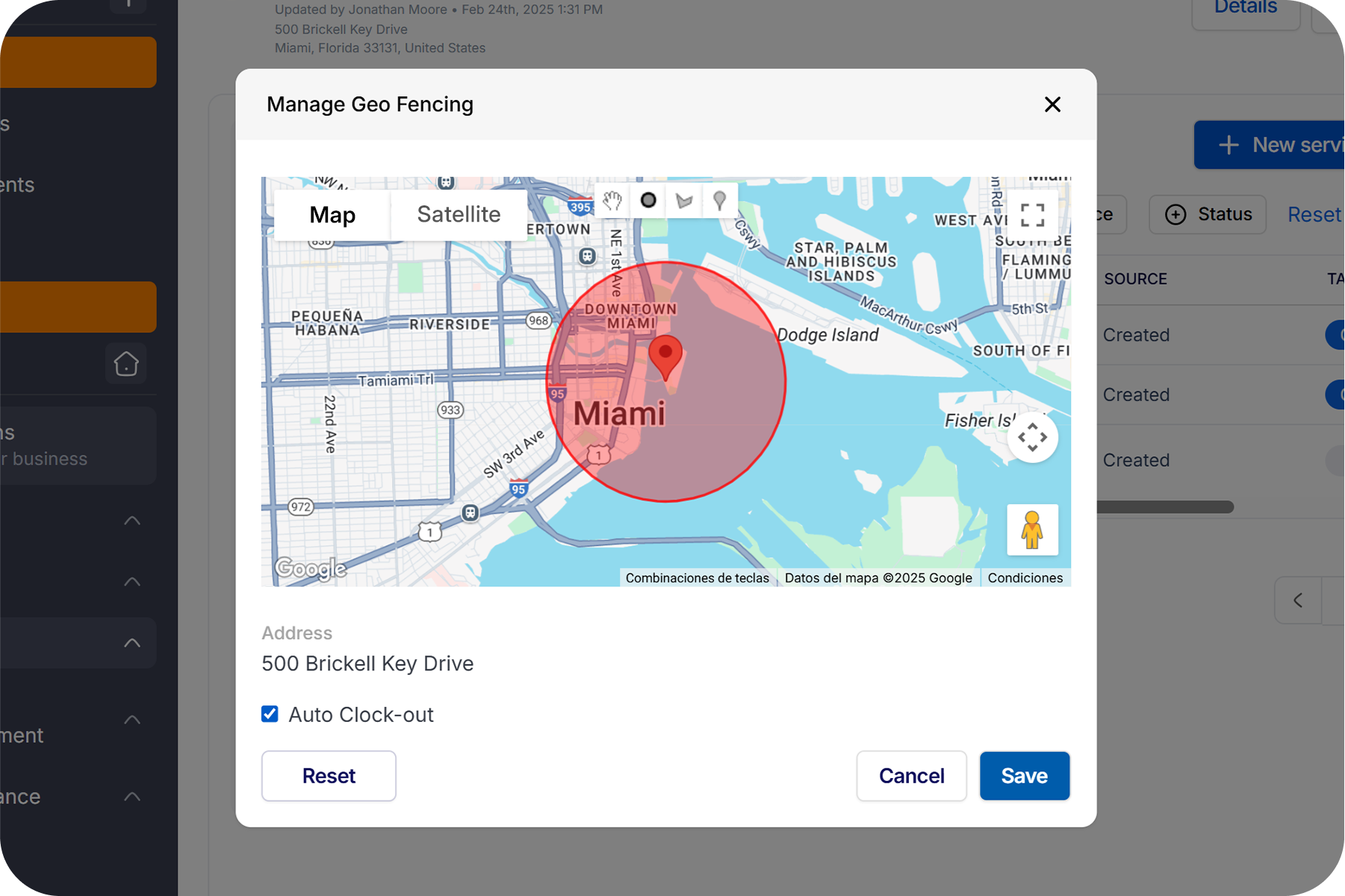Toggle fullscreen map view
The image size is (1345, 896).
tap(1032, 215)
